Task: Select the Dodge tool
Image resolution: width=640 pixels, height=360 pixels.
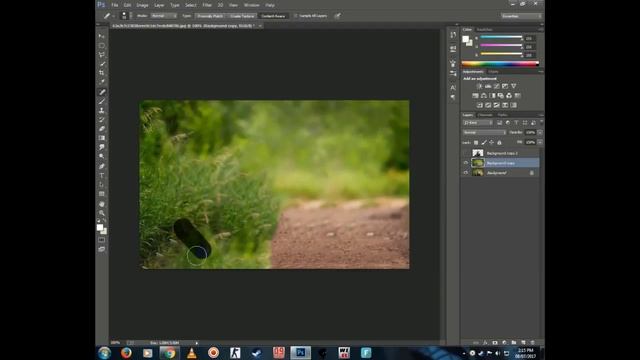Action: click(102, 156)
